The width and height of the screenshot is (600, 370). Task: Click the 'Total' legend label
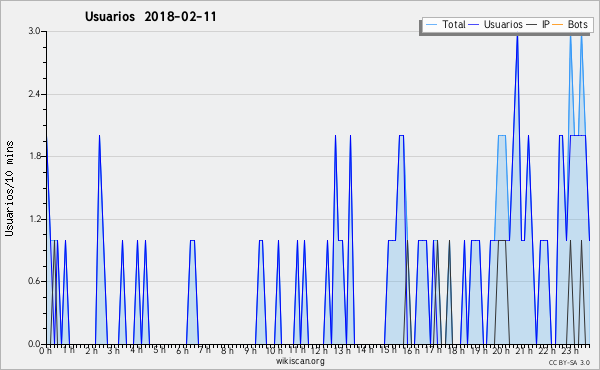(453, 24)
